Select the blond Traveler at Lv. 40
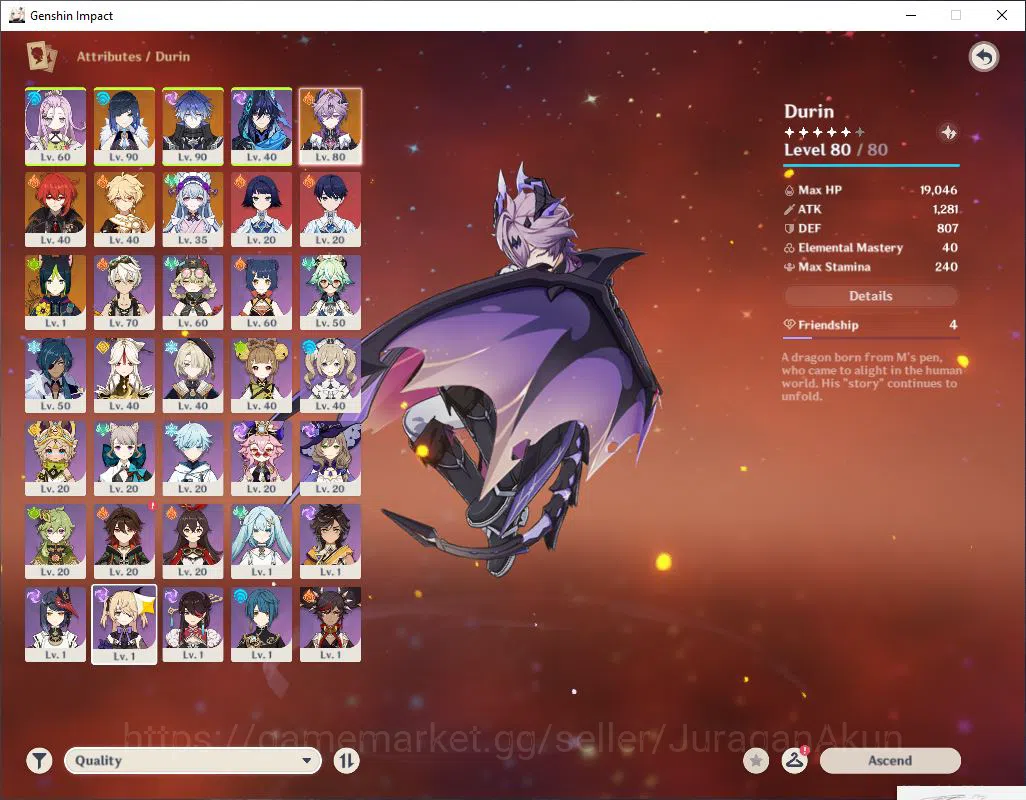This screenshot has width=1026, height=800. click(124, 209)
